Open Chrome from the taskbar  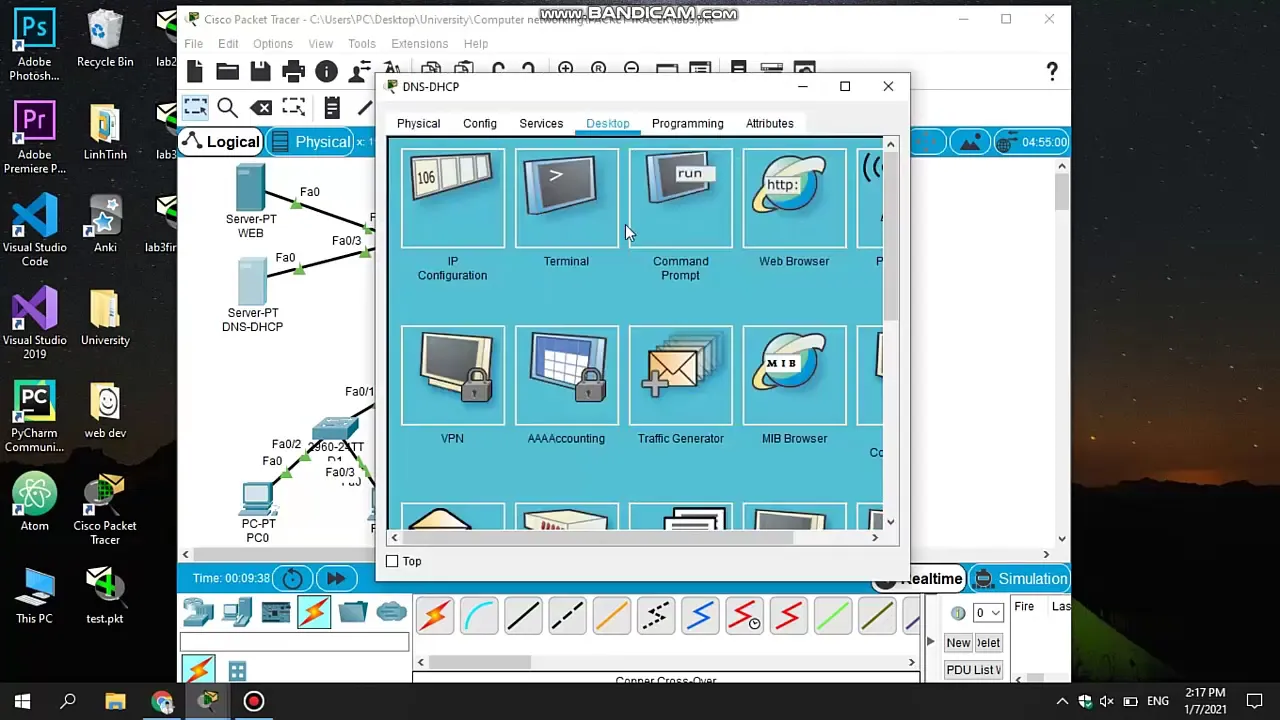[x=162, y=701]
